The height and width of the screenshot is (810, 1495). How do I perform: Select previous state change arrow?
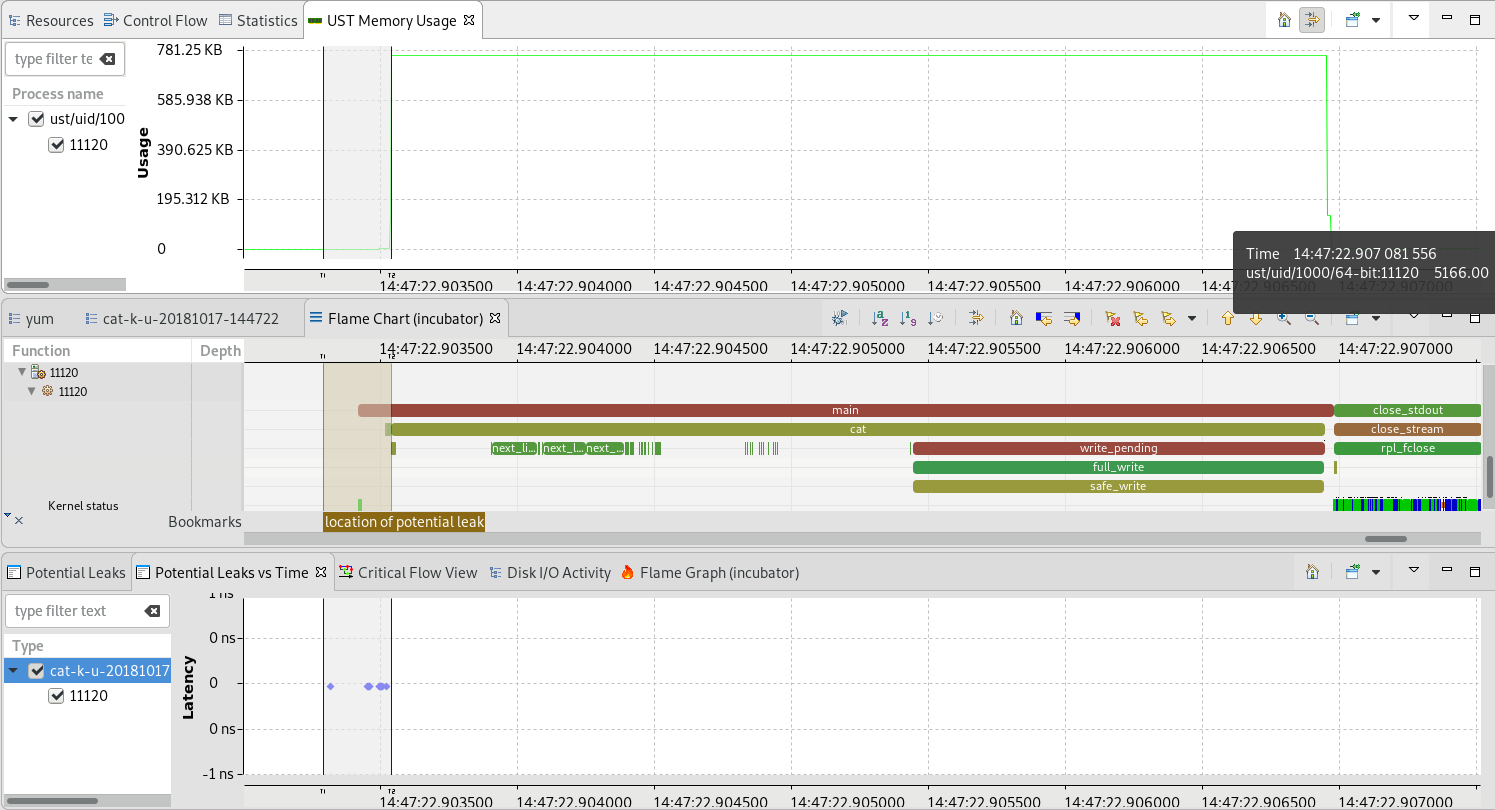pyautogui.click(x=1044, y=318)
